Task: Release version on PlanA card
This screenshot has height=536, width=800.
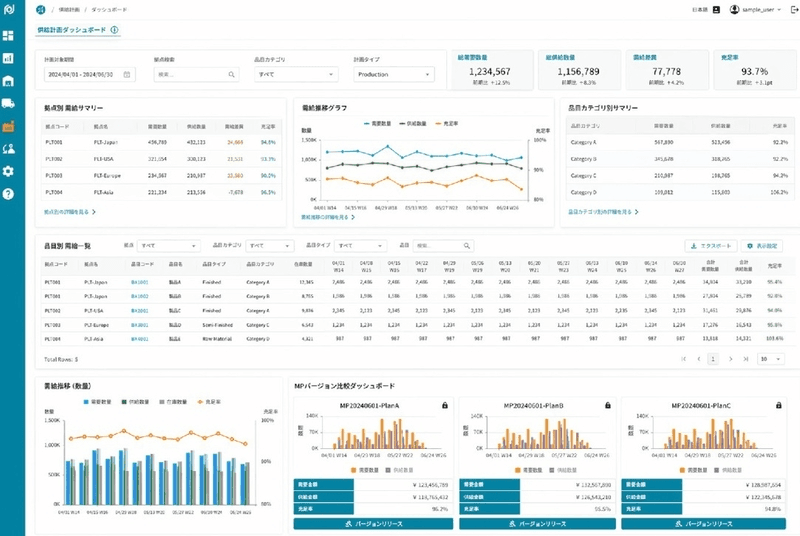Action: [x=373, y=524]
